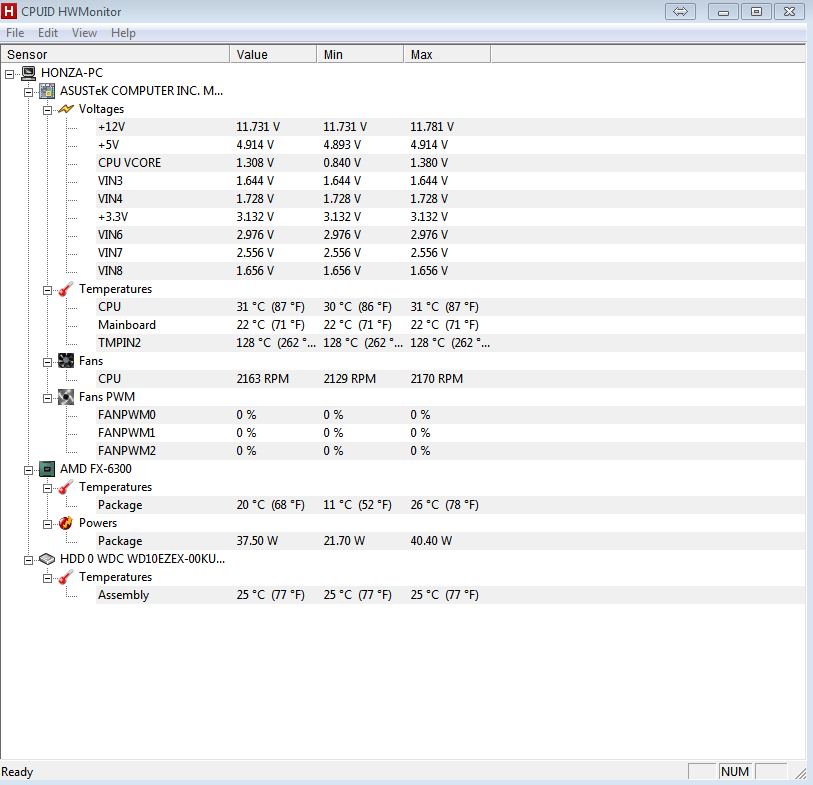Open the Help menu
813x785 pixels.
(123, 33)
